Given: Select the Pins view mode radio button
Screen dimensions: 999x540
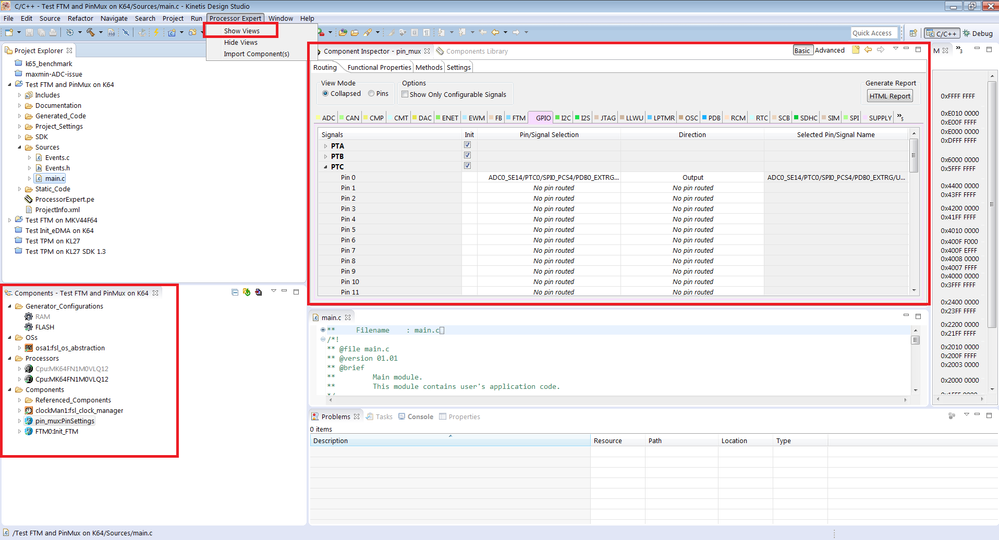Looking at the screenshot, I should (371, 94).
